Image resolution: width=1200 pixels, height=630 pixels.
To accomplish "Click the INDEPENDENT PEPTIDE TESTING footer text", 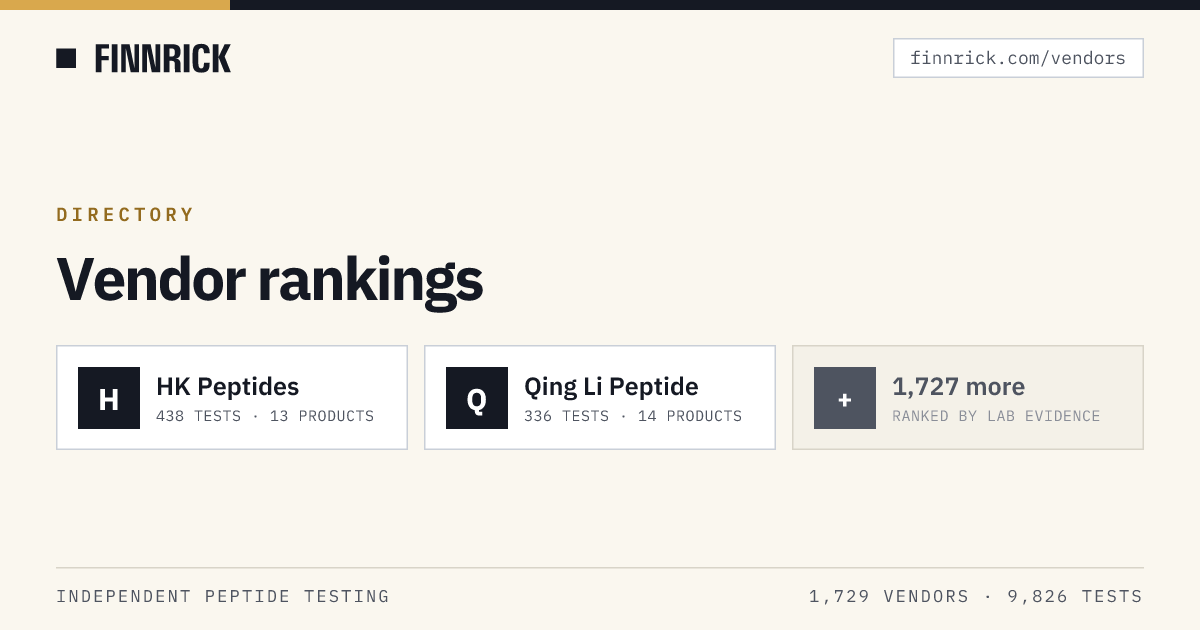I will [223, 597].
